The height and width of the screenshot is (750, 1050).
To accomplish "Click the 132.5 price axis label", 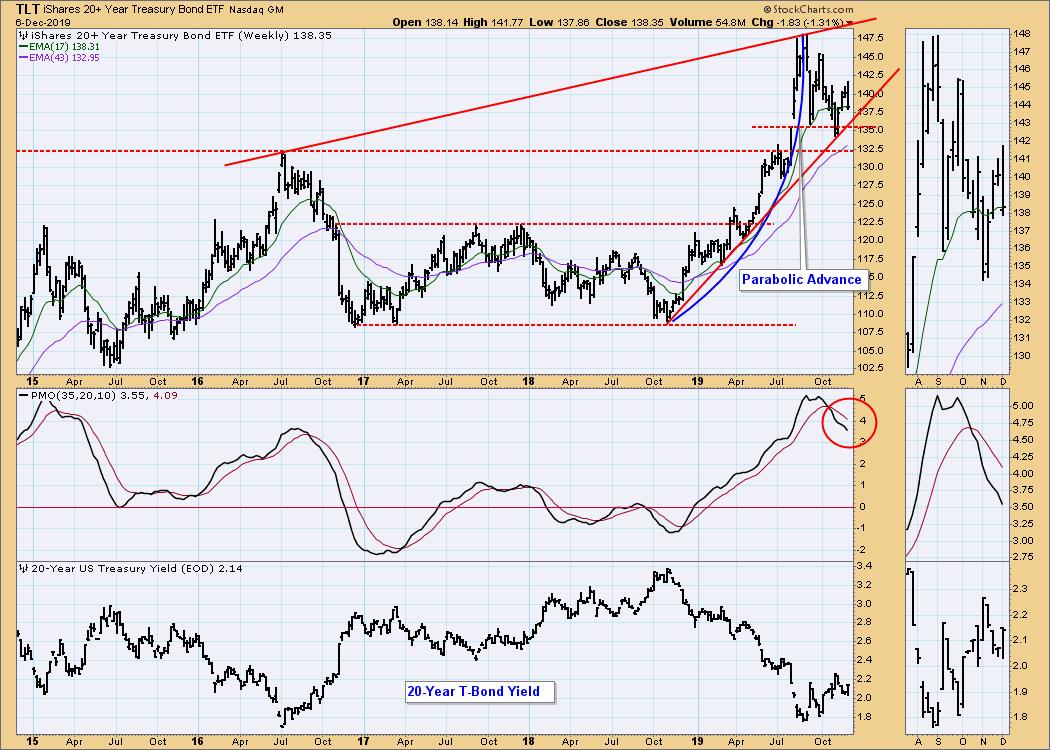I will coord(871,148).
